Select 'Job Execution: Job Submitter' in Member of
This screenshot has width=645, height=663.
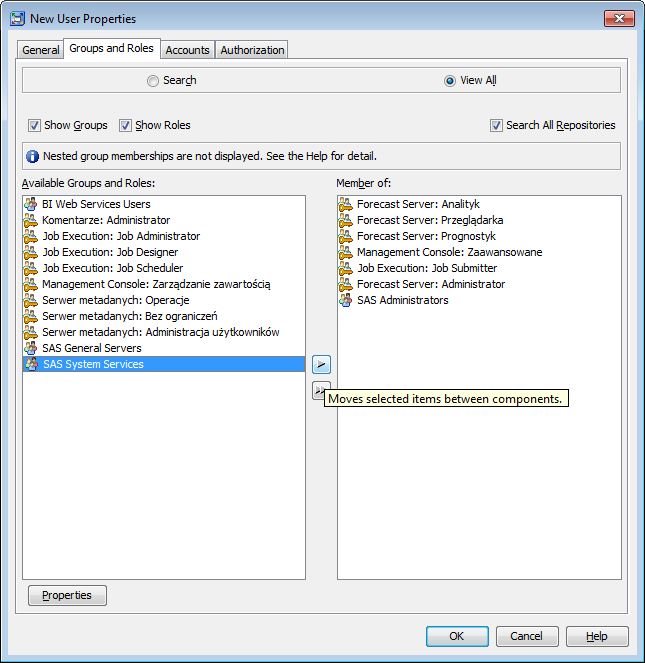[x=479, y=268]
